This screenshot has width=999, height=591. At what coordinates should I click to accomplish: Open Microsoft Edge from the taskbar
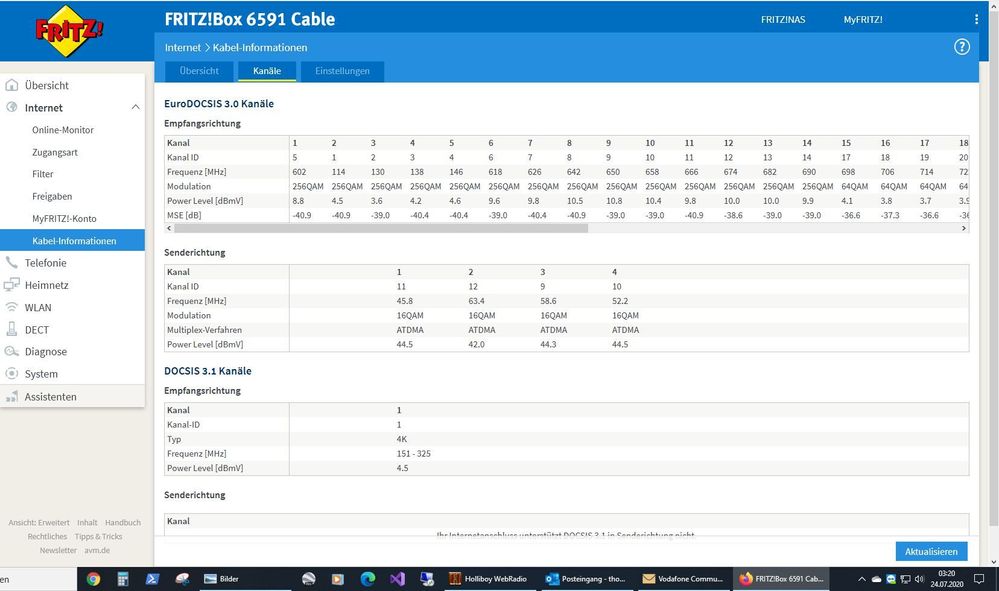pyautogui.click(x=368, y=579)
